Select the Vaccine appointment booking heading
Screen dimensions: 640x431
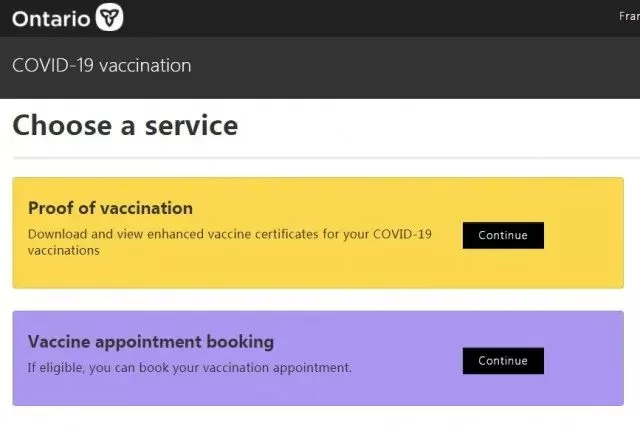click(151, 342)
